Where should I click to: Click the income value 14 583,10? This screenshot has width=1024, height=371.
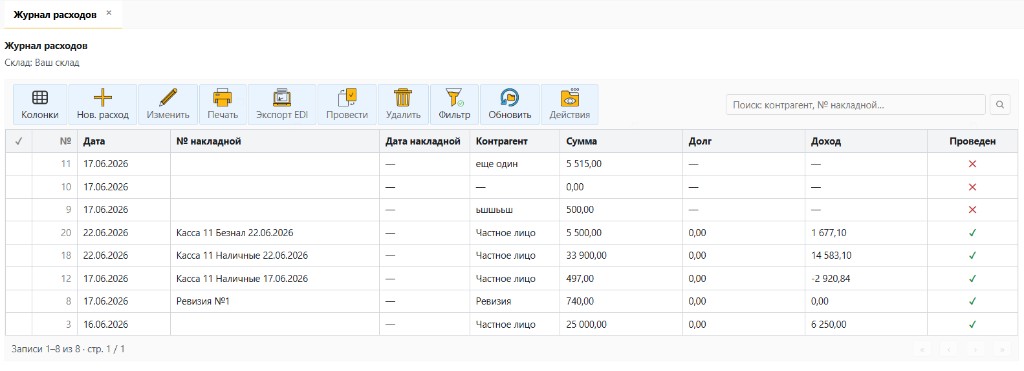coord(831,255)
